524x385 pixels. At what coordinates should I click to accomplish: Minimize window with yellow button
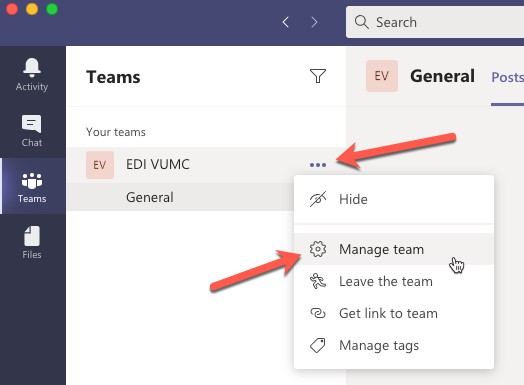point(32,9)
